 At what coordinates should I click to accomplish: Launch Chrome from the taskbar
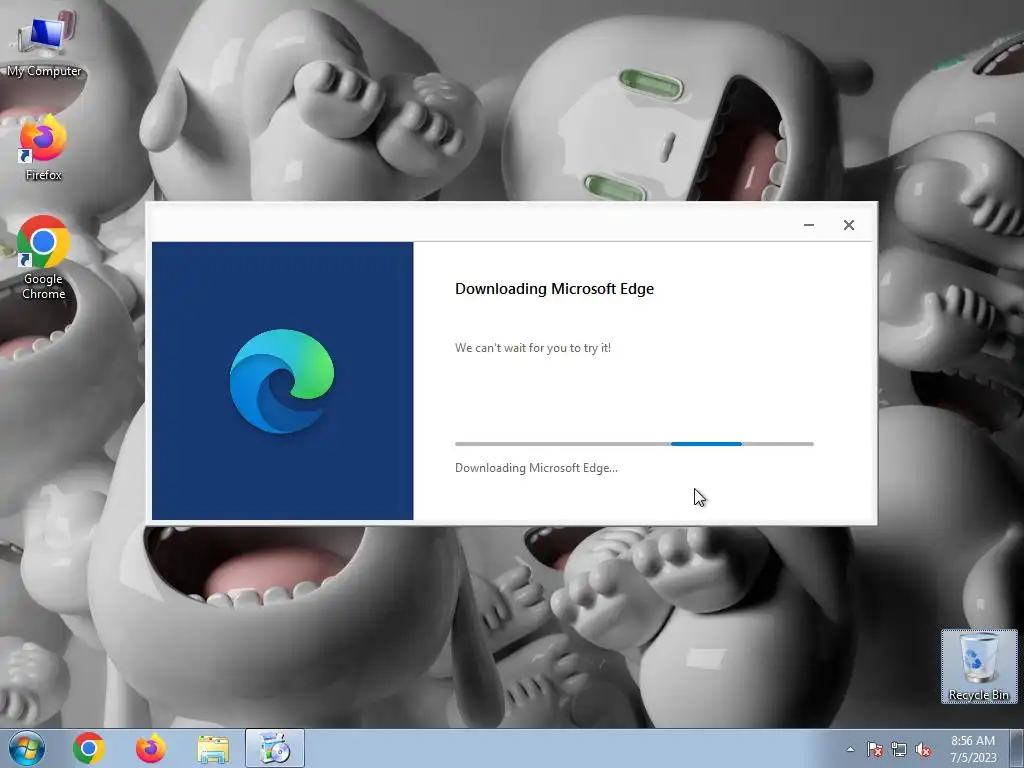(89, 748)
